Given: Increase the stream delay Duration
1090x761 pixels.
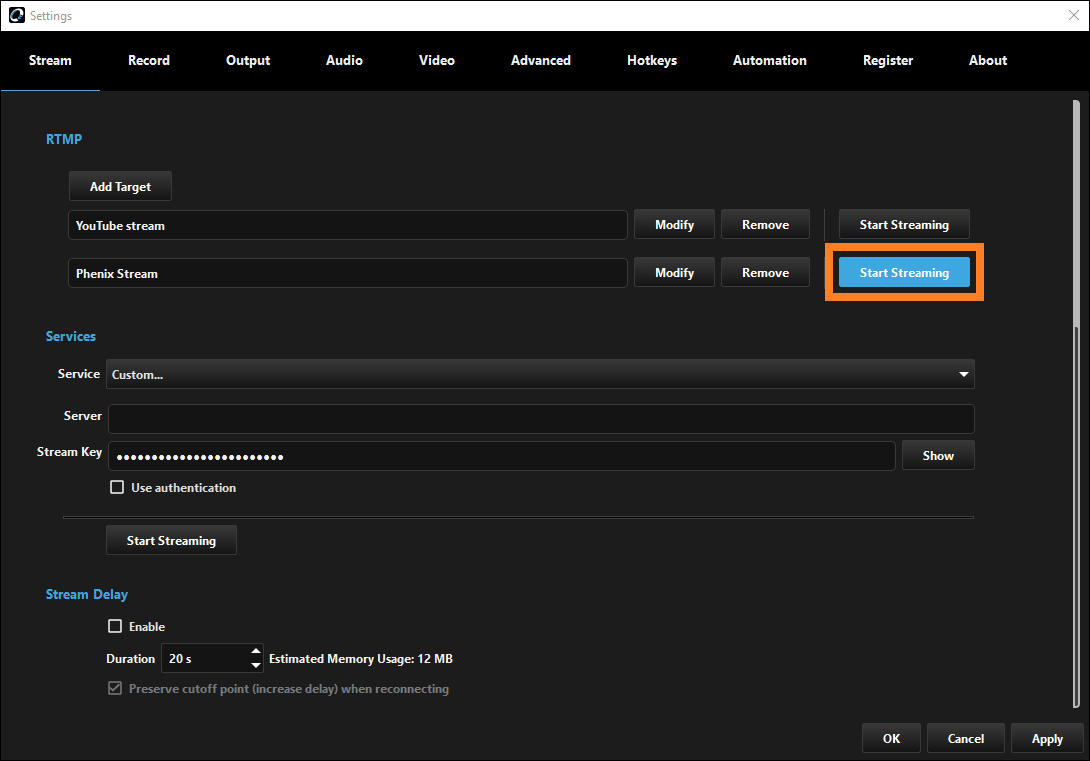Looking at the screenshot, I should coord(256,652).
